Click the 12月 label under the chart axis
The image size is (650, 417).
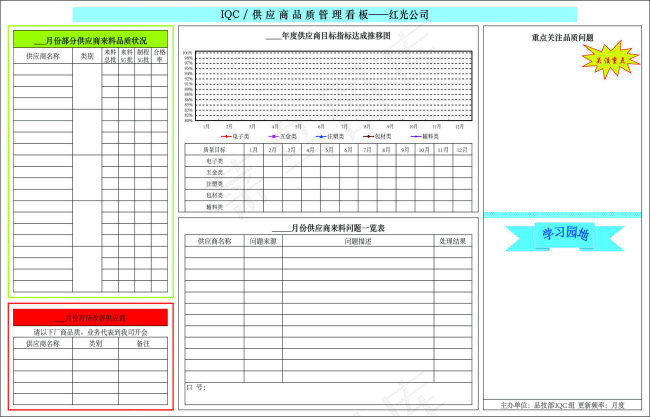(x=460, y=126)
